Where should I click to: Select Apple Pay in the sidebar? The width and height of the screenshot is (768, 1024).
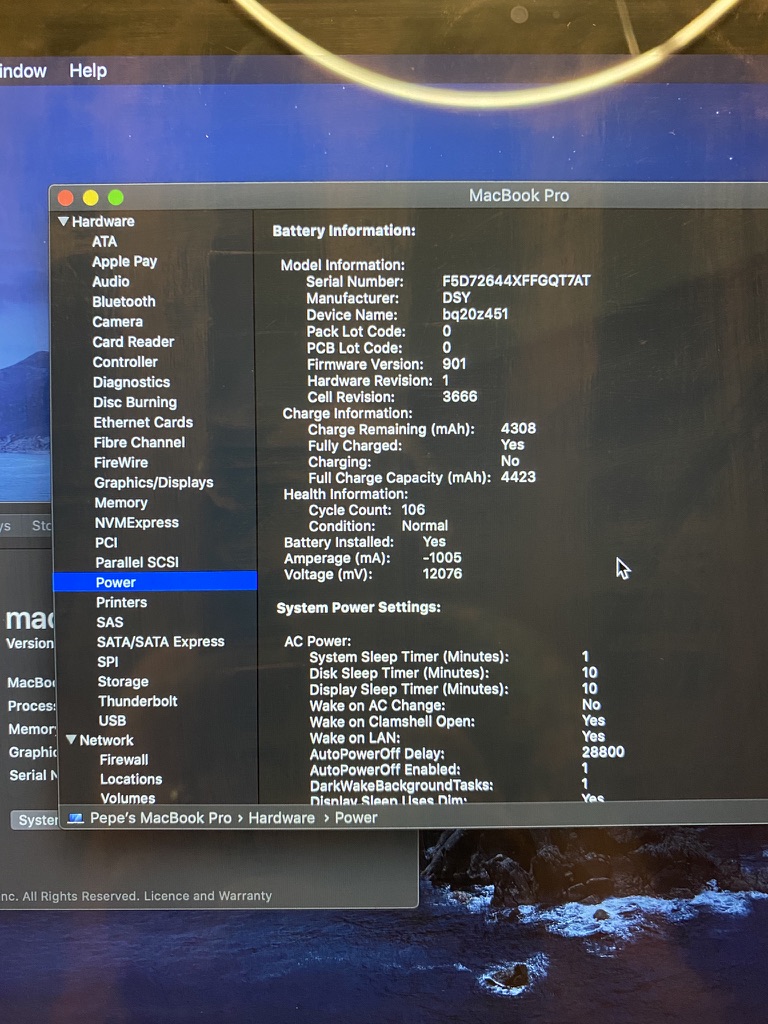pyautogui.click(x=124, y=262)
